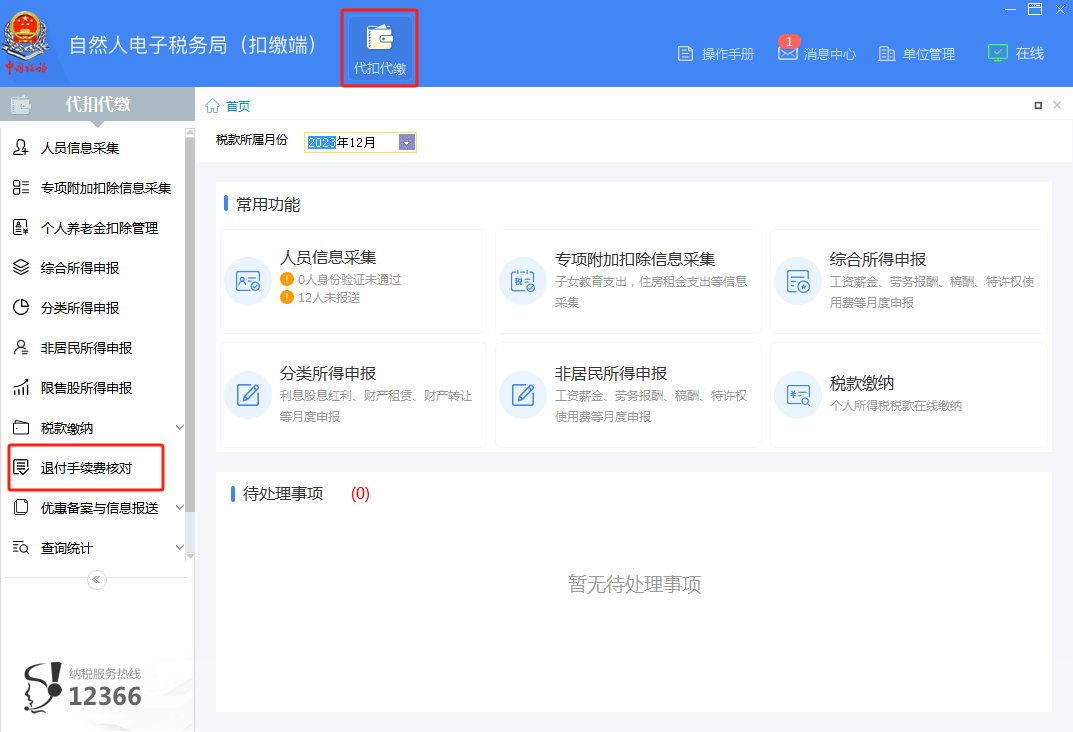Click the home icon beside 首页
The image size is (1073, 732).
click(213, 105)
